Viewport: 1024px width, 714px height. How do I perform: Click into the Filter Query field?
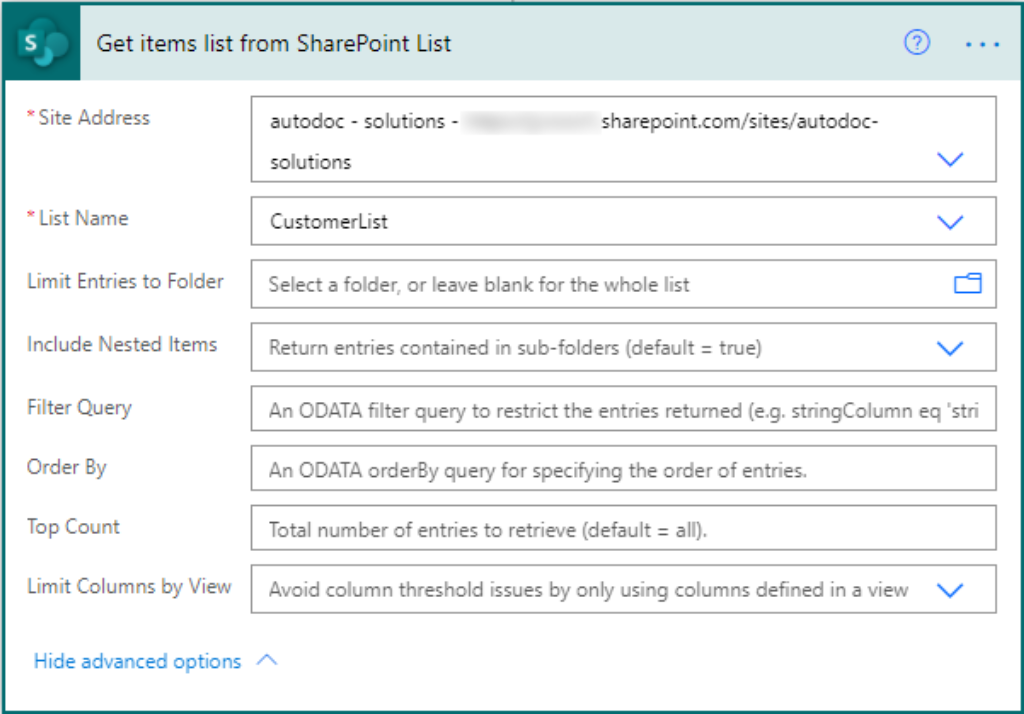tap(622, 411)
